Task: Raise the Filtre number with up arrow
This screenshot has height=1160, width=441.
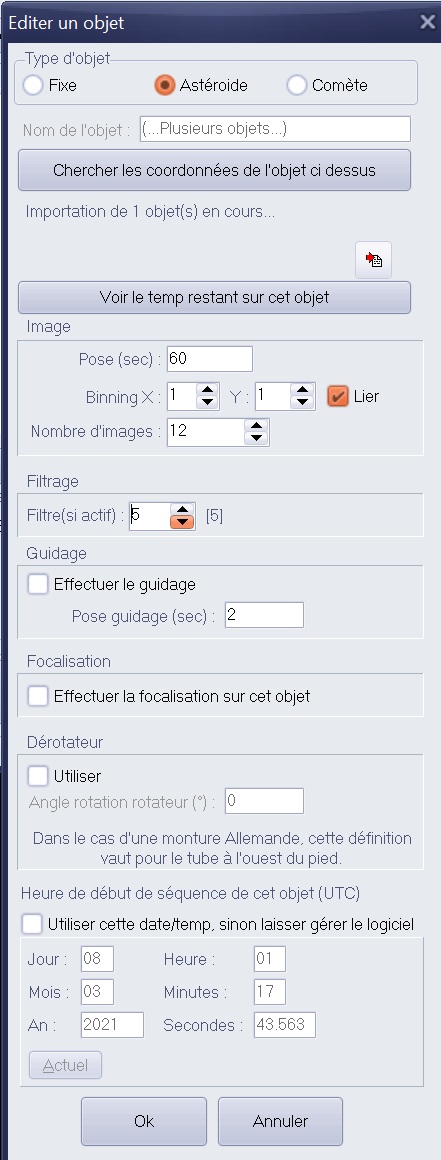Action: (183, 509)
